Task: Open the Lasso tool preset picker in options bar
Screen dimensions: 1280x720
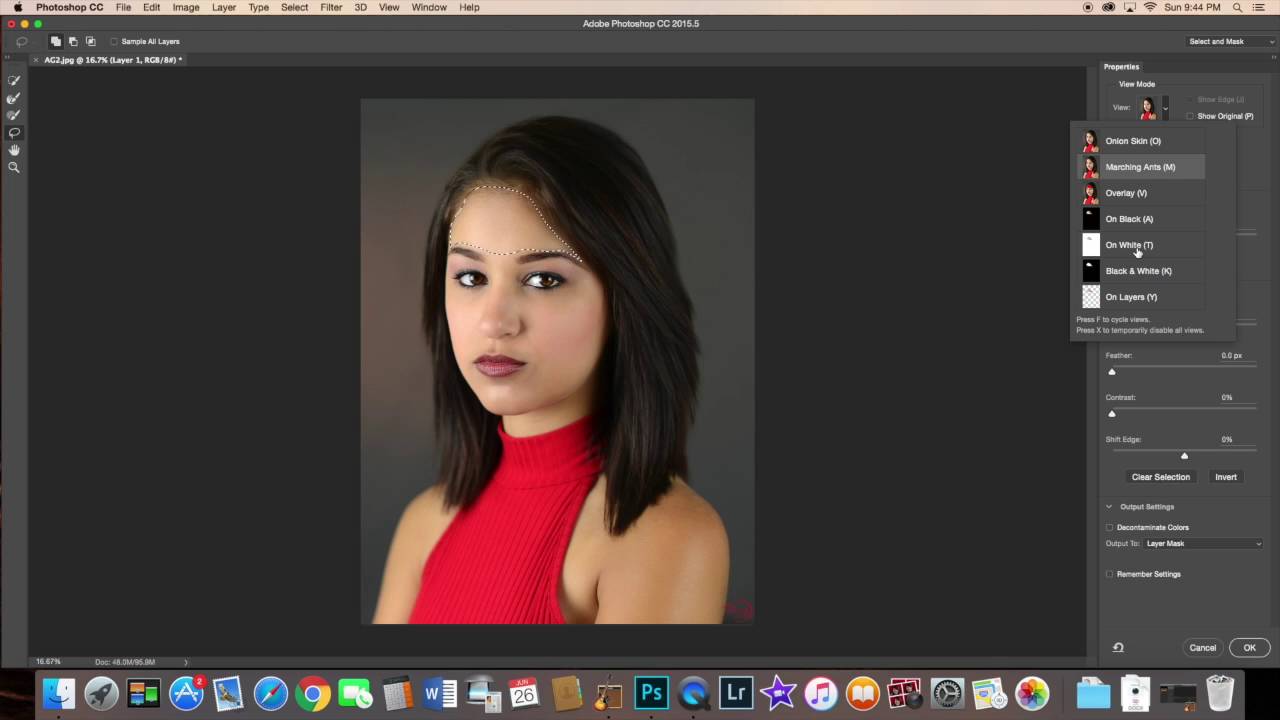Action: point(22,41)
